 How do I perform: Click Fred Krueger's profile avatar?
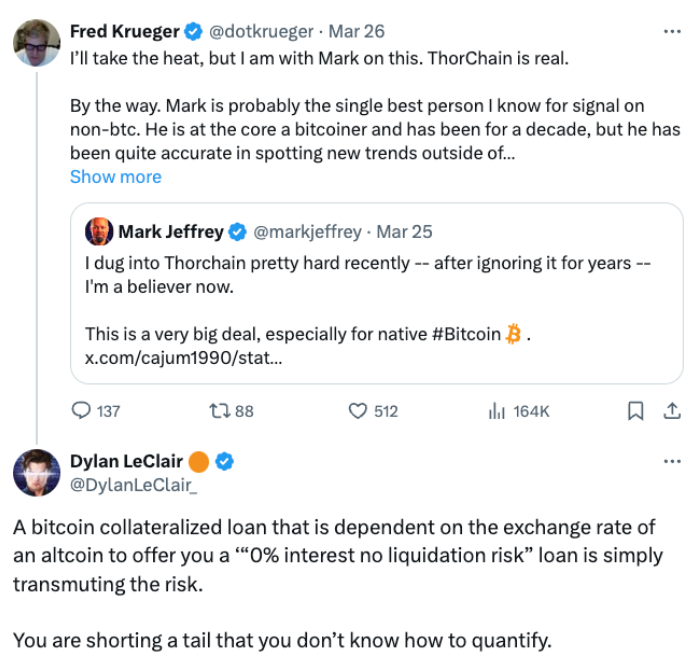35,42
